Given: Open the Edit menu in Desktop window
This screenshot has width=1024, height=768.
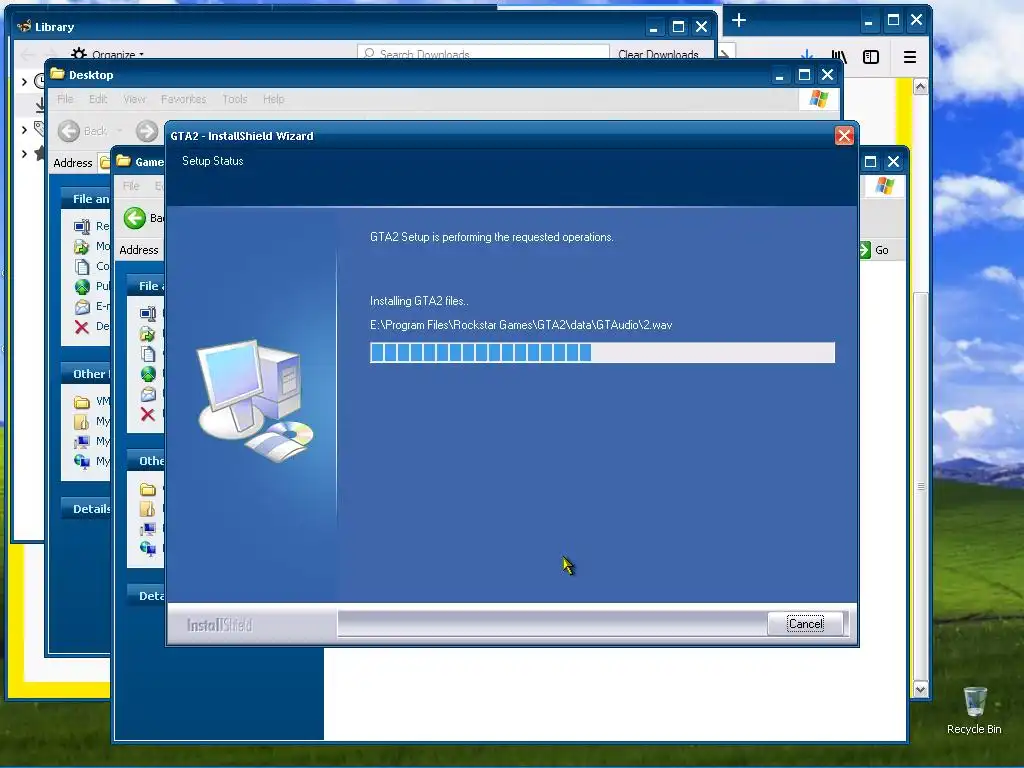Looking at the screenshot, I should point(98,99).
